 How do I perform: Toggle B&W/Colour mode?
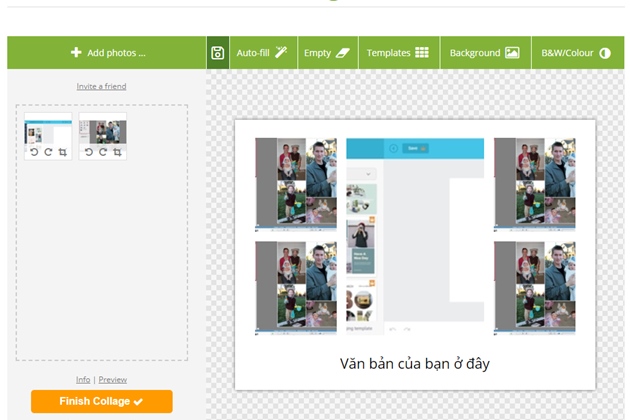pyautogui.click(x=575, y=53)
